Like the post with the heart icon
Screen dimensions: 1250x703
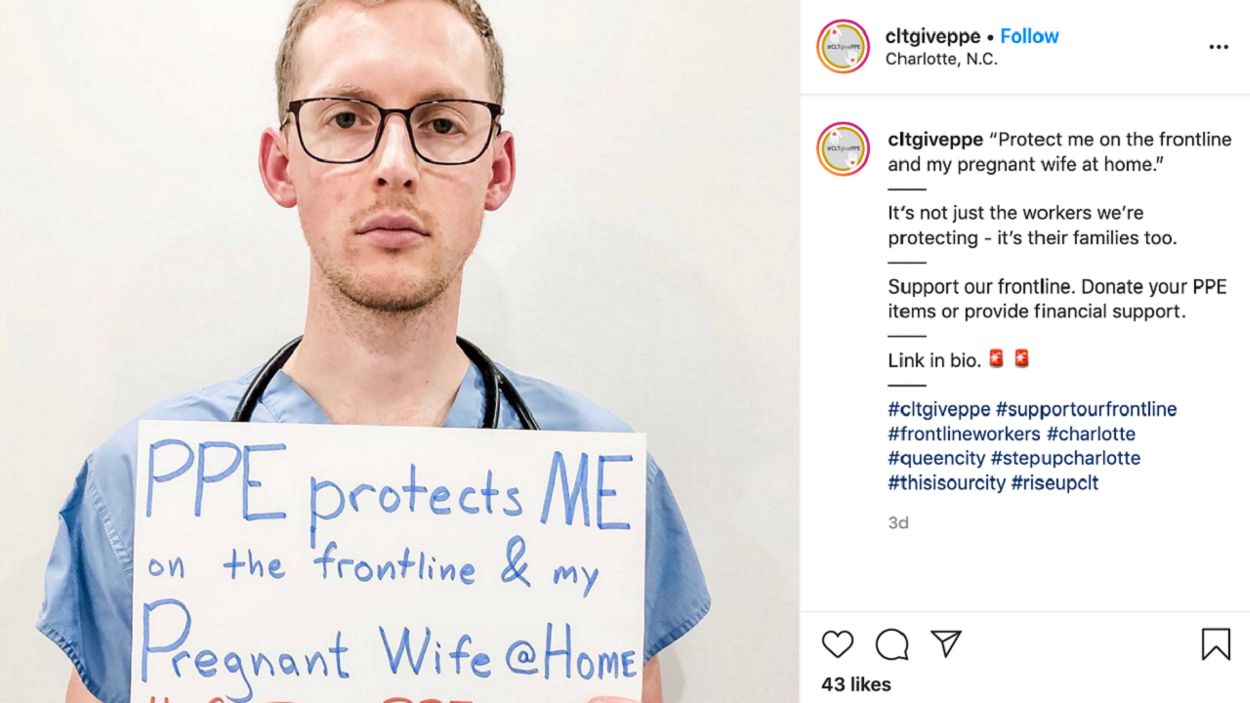coord(837,644)
